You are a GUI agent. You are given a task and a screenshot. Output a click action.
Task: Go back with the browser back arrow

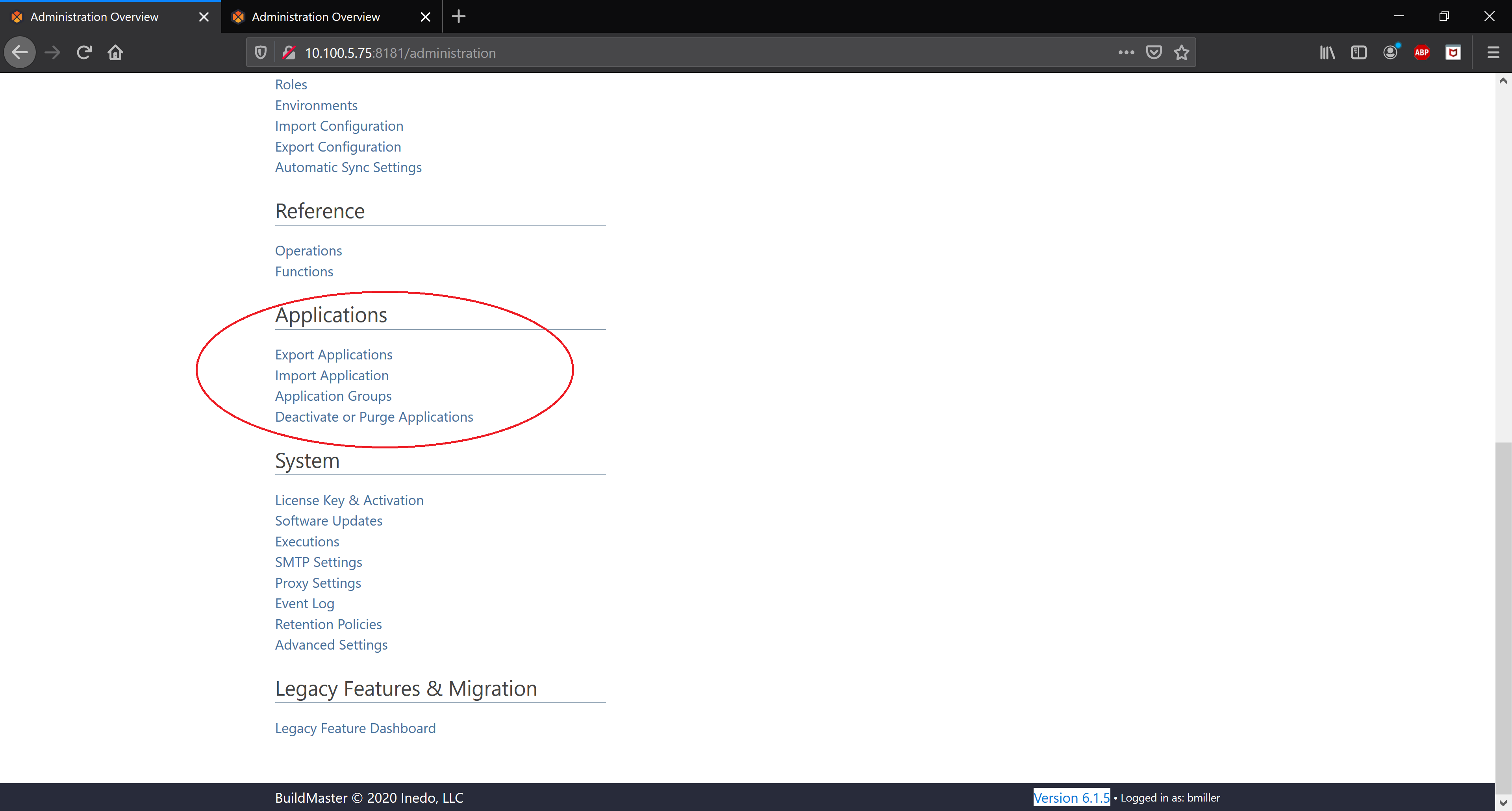(x=20, y=52)
